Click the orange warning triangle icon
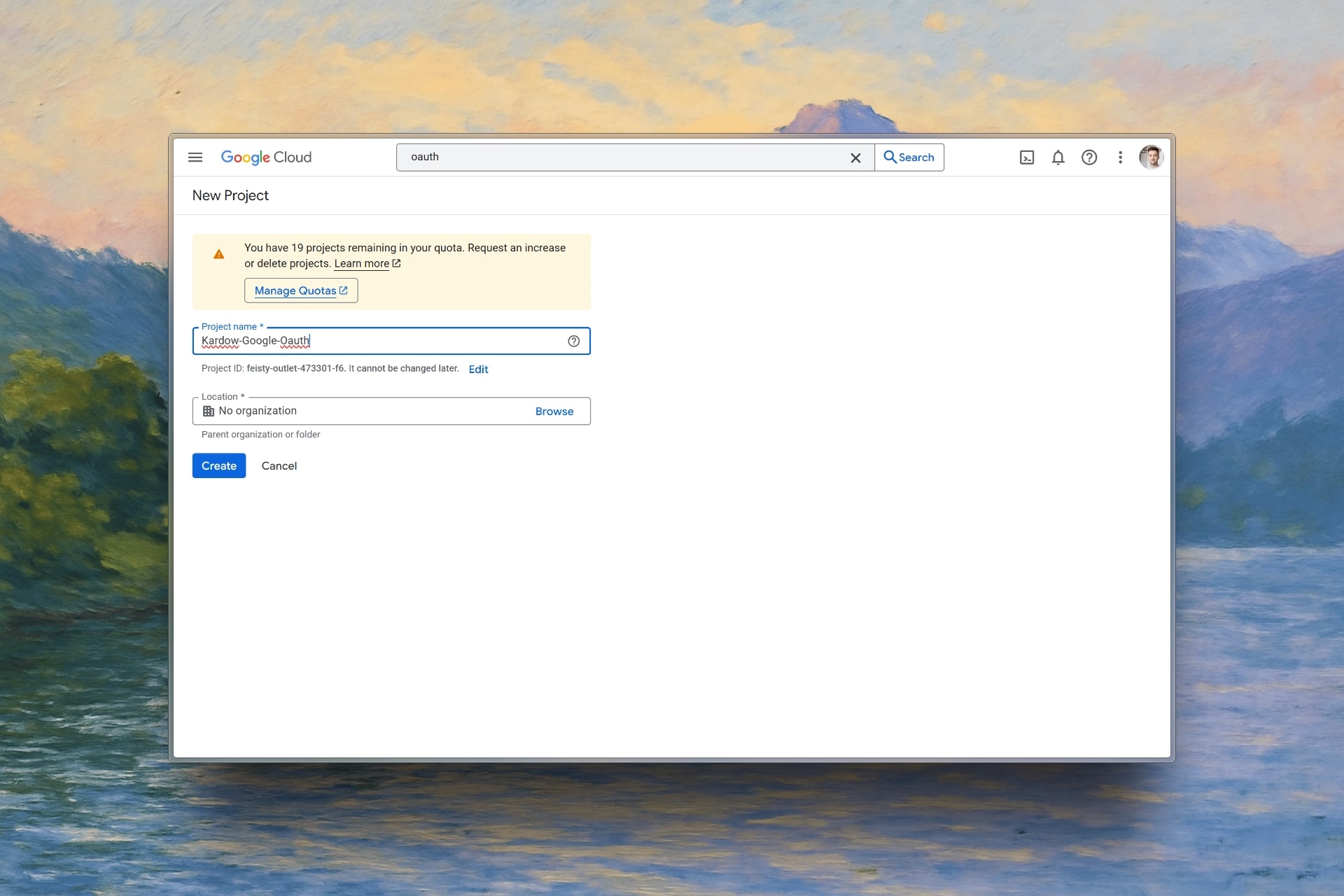This screenshot has width=1344, height=896. point(219,255)
